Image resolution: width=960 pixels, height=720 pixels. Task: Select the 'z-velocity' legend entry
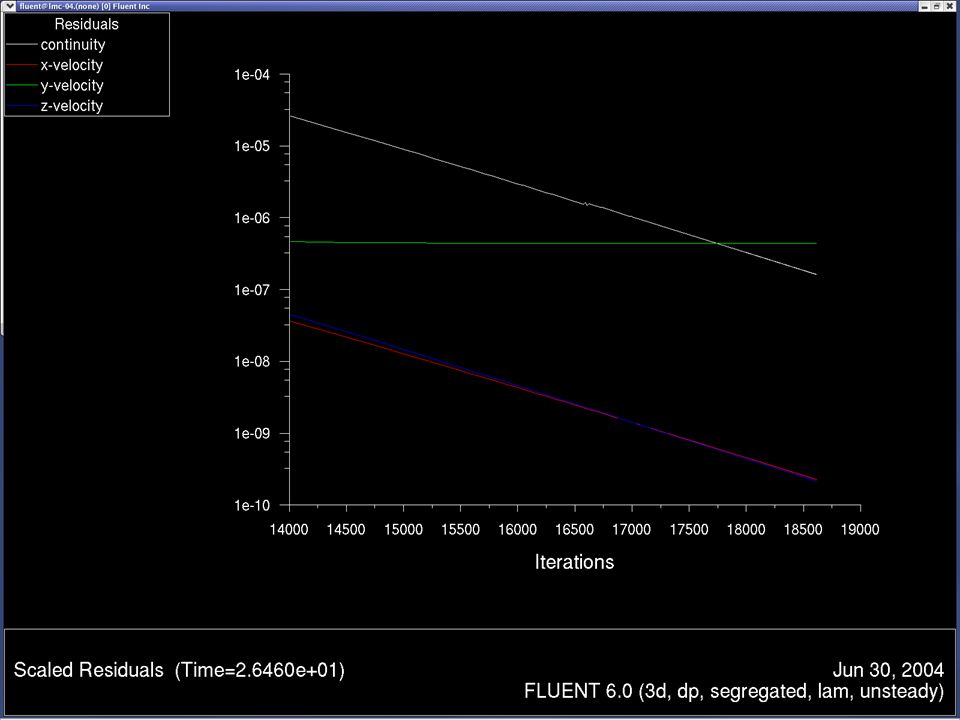pyautogui.click(x=72, y=105)
